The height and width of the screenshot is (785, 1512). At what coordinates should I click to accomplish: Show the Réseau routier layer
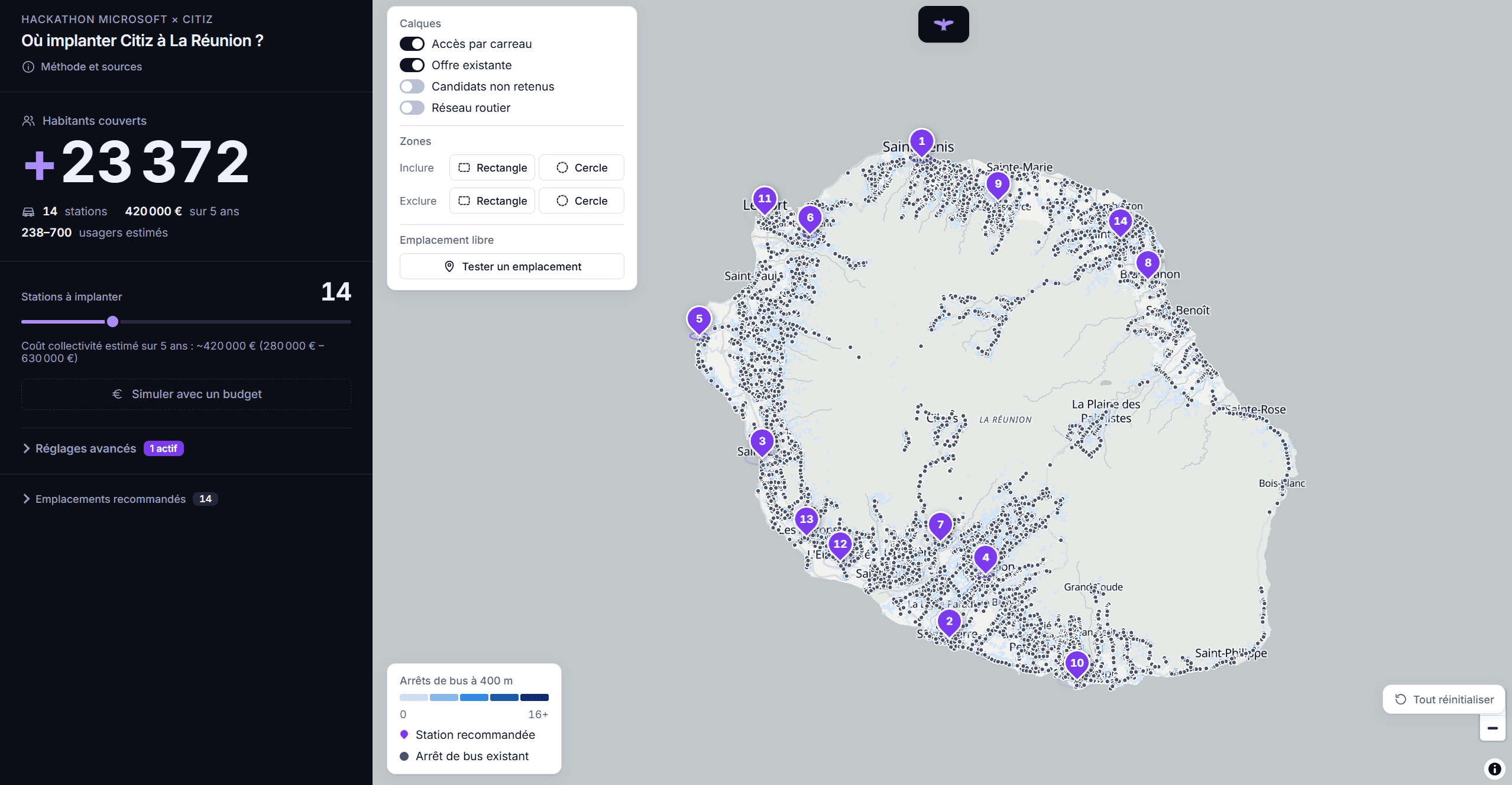tap(412, 108)
